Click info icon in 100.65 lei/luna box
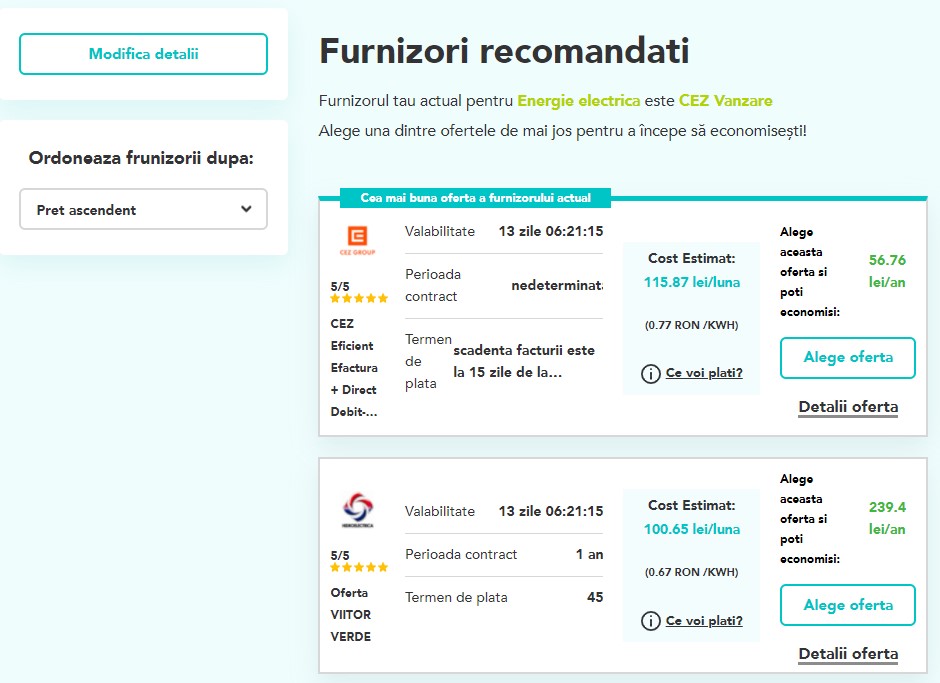 tap(650, 621)
